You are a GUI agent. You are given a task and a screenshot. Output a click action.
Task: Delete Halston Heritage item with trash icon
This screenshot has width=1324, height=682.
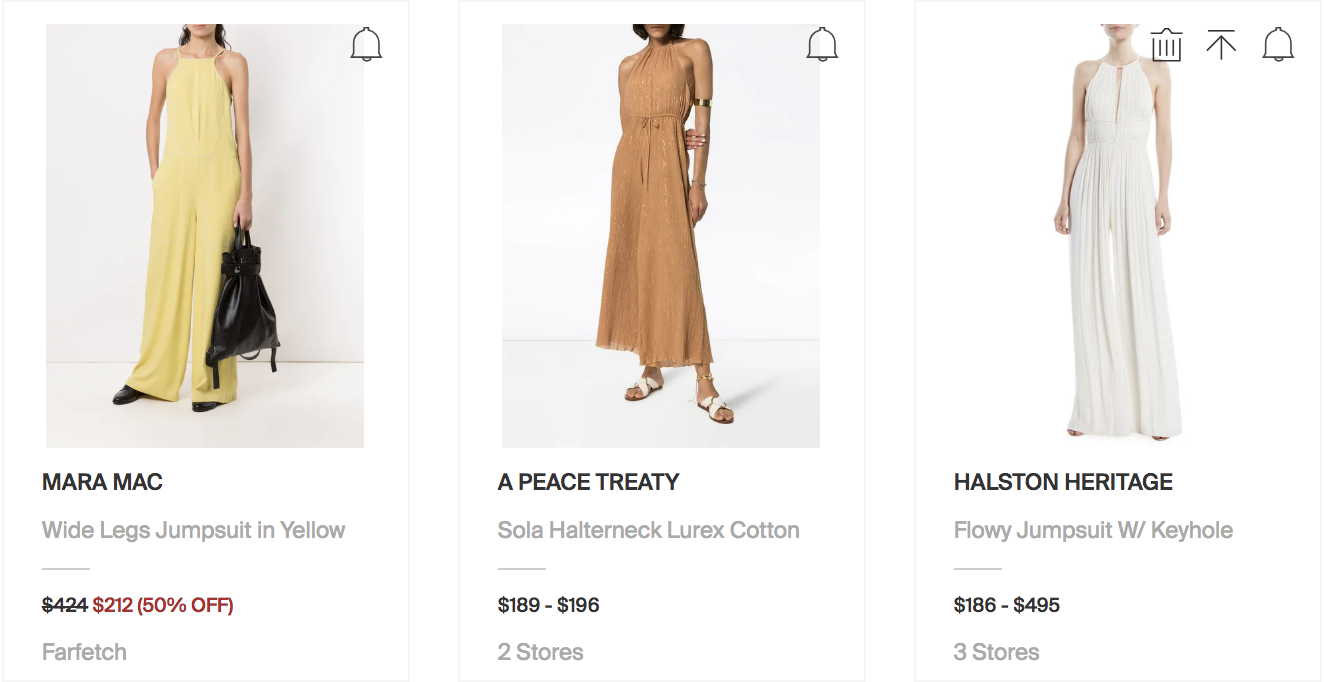(x=1166, y=45)
